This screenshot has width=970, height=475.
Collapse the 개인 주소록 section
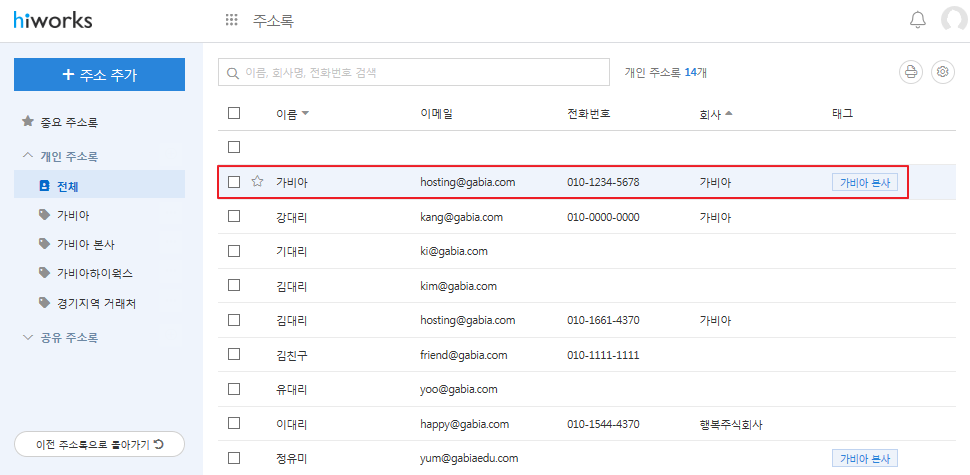click(x=28, y=156)
